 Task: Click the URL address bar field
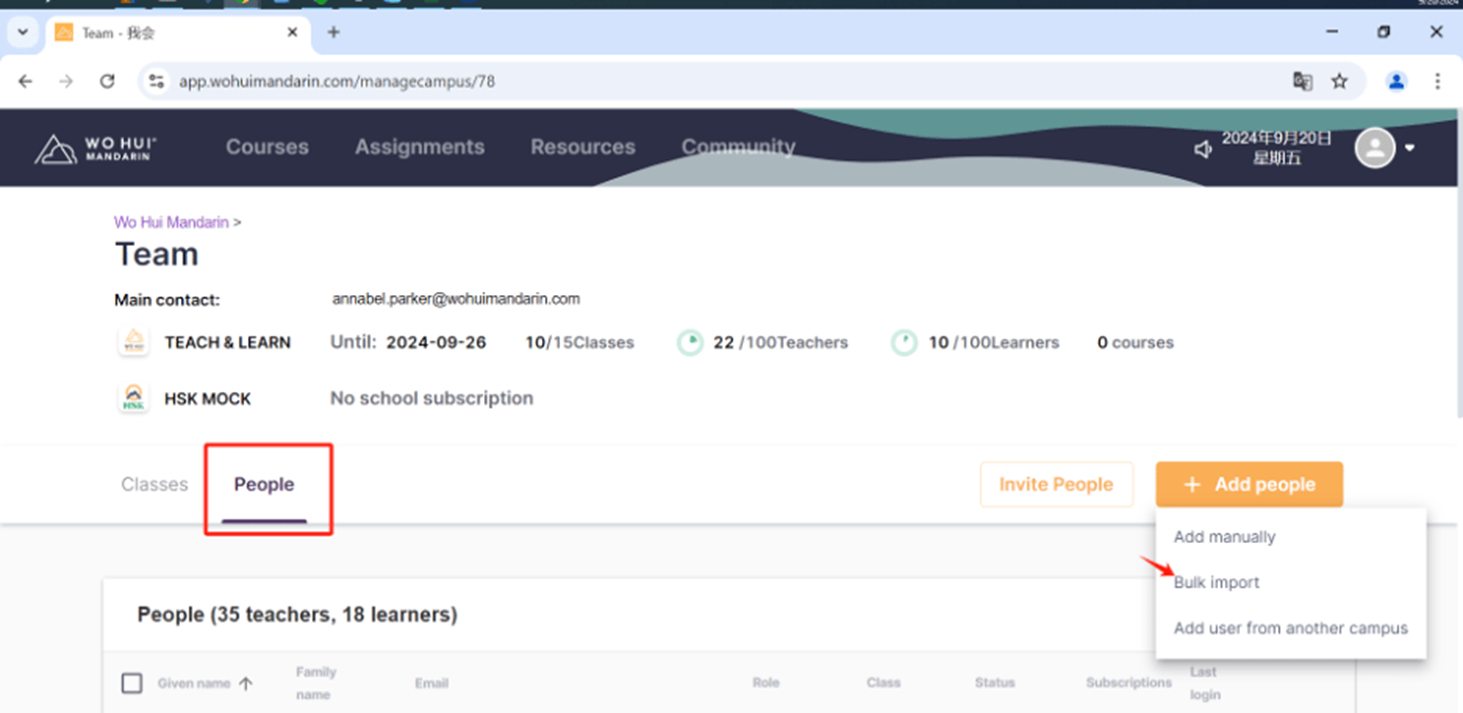tap(700, 82)
